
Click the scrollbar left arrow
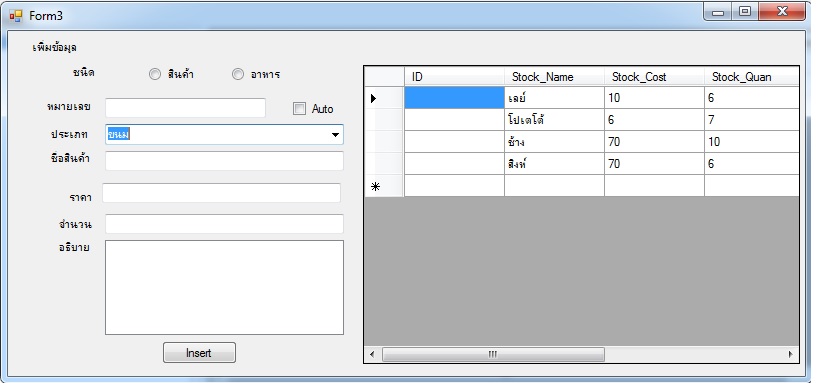point(372,354)
